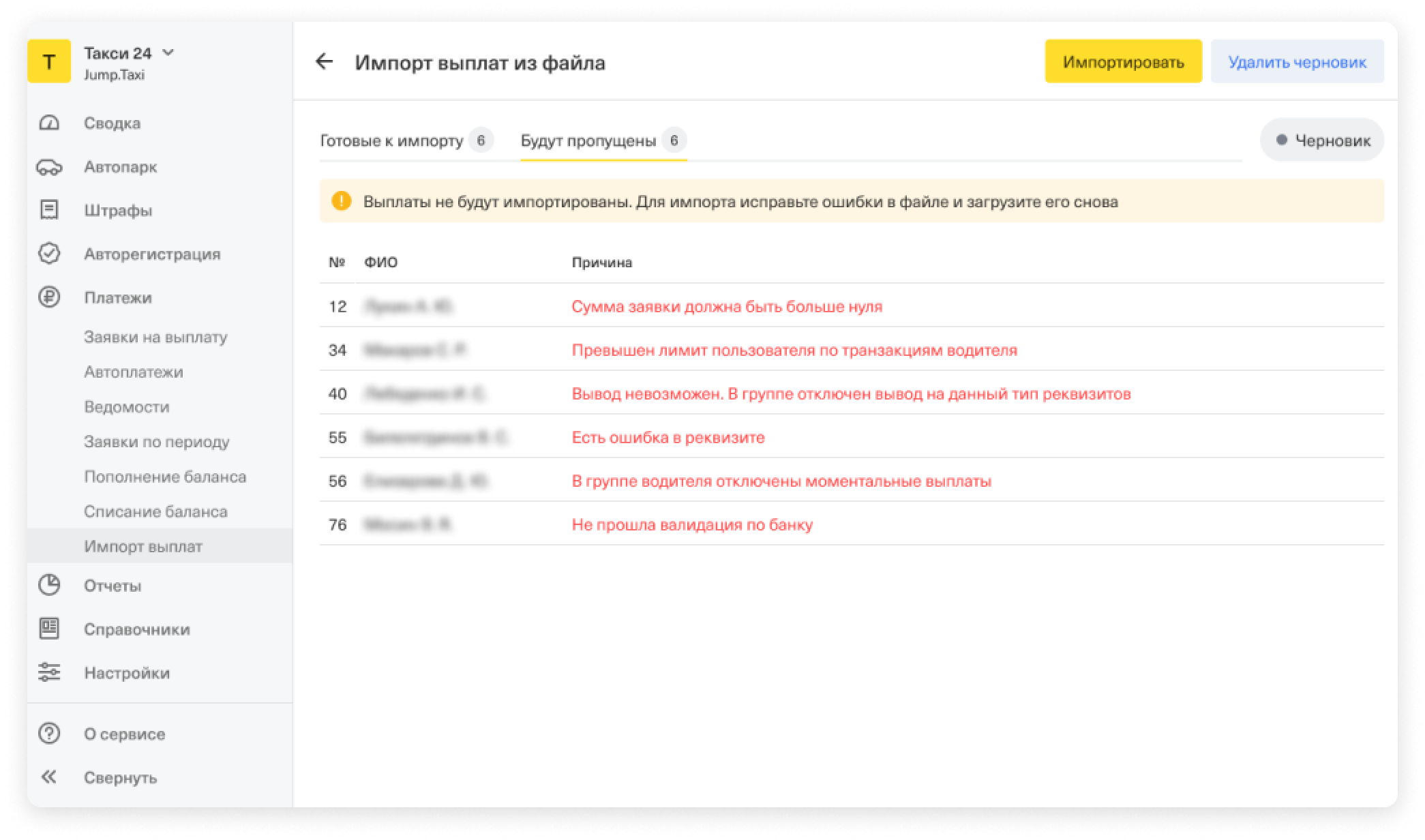Click row 55 with the реквизит error
This screenshot has width=1425, height=840.
pos(667,437)
